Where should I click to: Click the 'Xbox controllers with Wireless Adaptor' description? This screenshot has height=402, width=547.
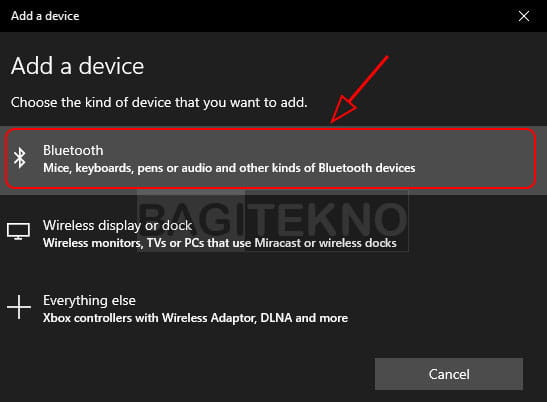tap(195, 318)
